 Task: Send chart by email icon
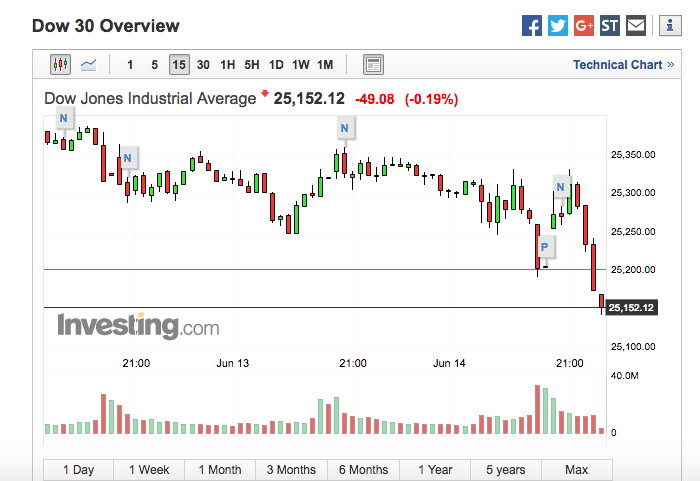[x=636, y=26]
